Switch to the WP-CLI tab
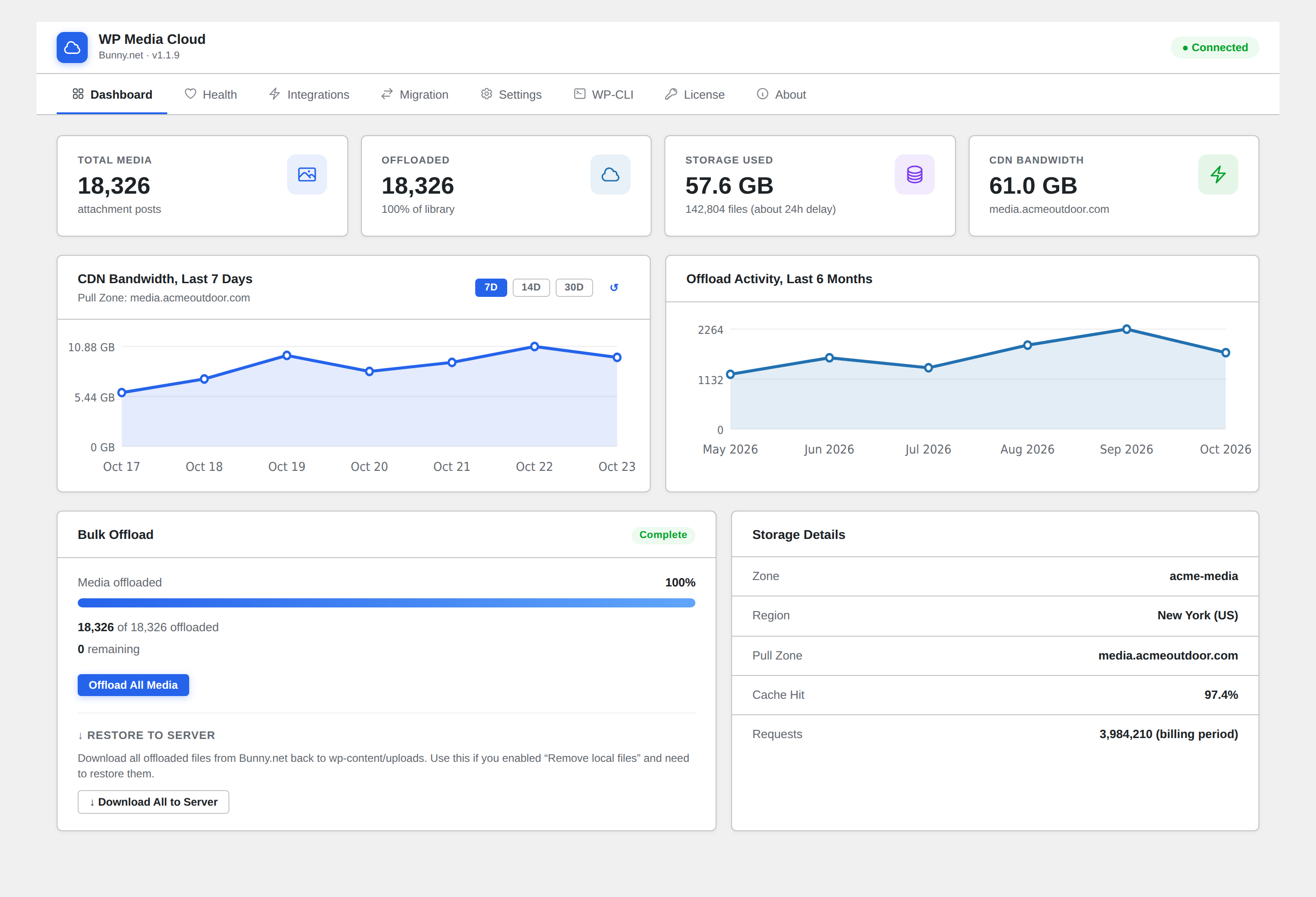1316x897 pixels. (604, 95)
